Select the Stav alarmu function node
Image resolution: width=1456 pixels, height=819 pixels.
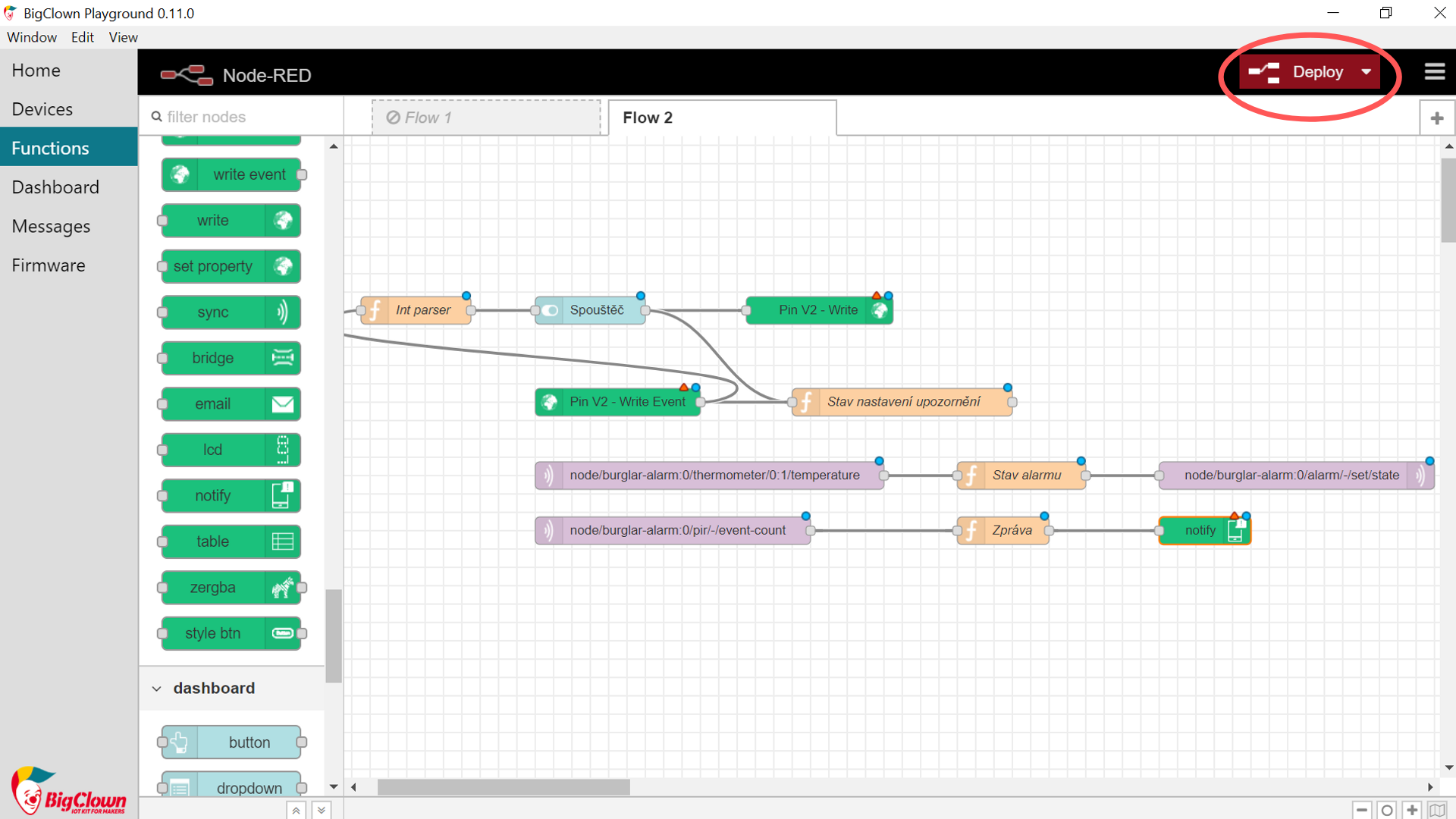(x=1021, y=475)
